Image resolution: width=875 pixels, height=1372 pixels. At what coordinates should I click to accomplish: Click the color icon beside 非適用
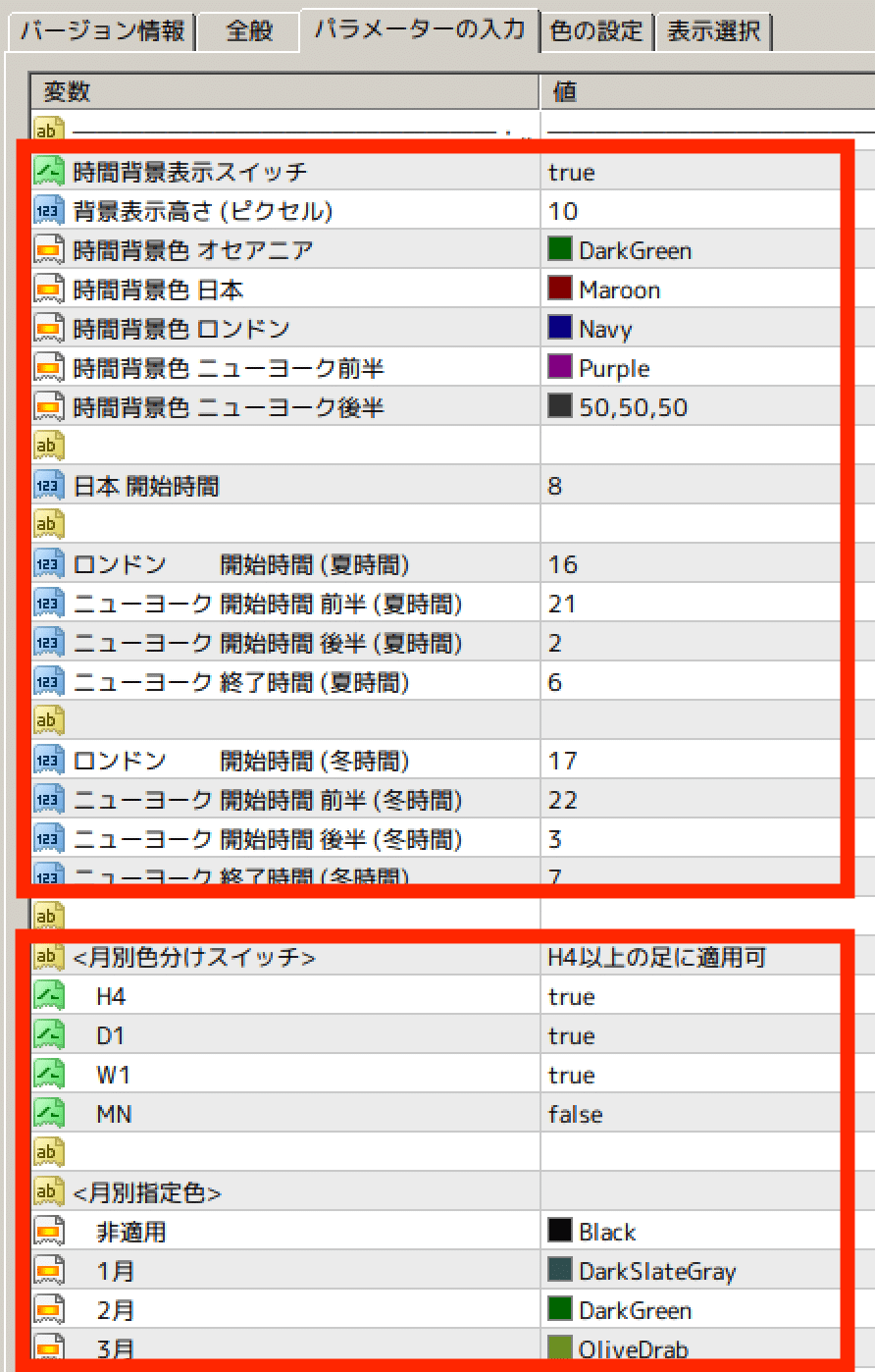point(49,1232)
